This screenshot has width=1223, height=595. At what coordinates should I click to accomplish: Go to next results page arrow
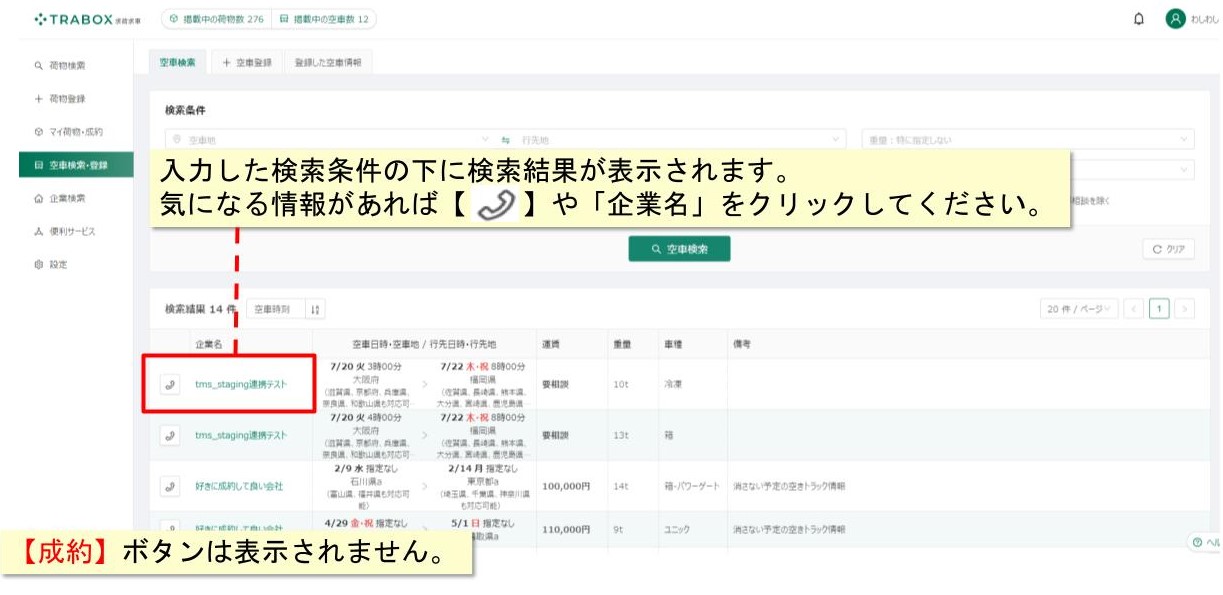1185,309
